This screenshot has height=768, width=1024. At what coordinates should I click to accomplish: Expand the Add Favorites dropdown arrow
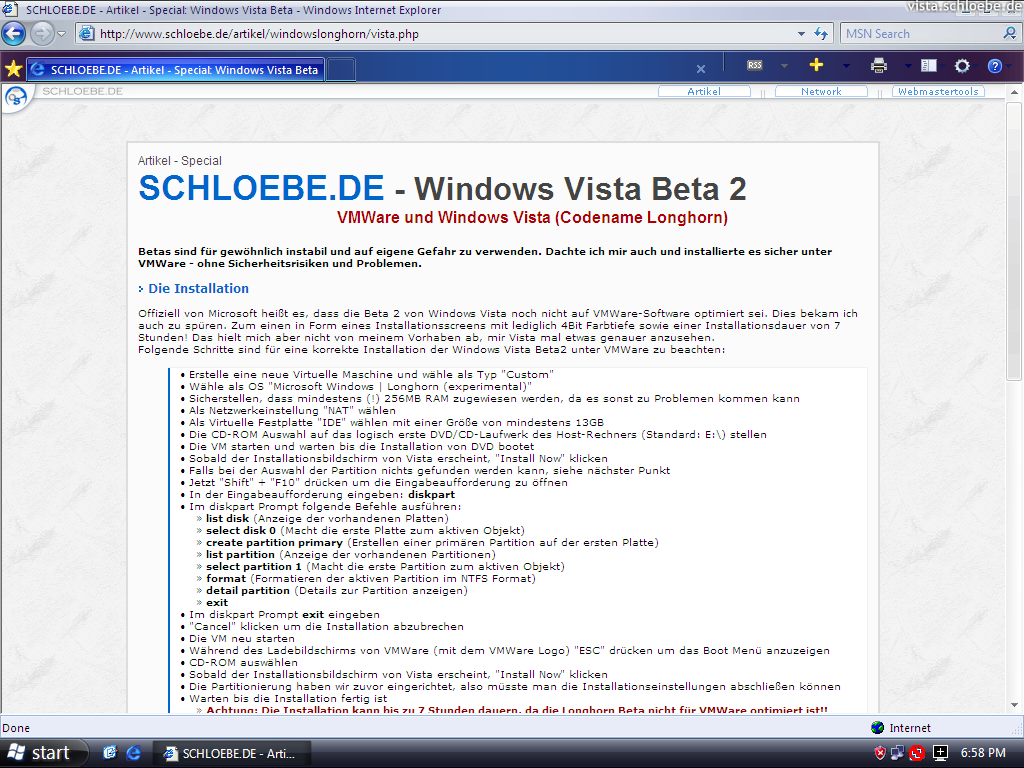846,66
